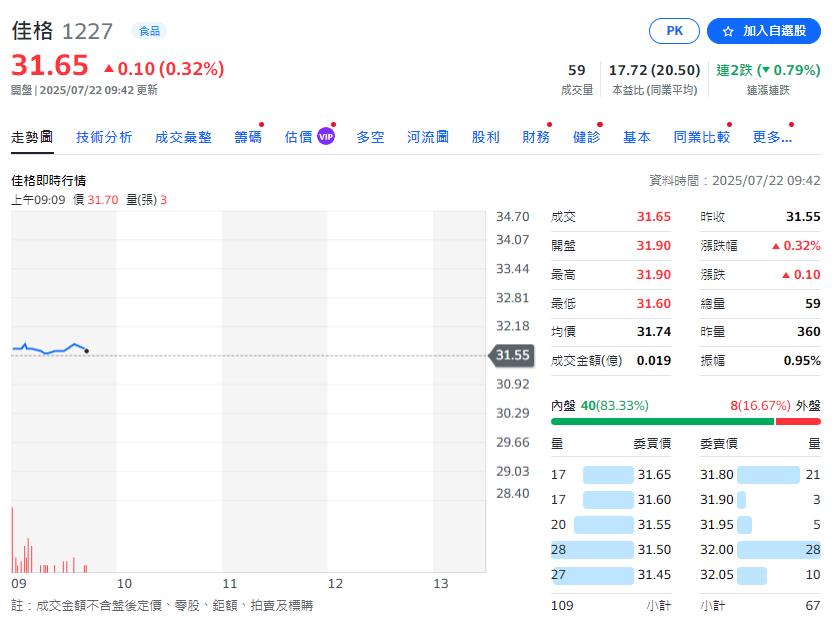
Task: Click the 昨量 value 360
Action: click(809, 332)
